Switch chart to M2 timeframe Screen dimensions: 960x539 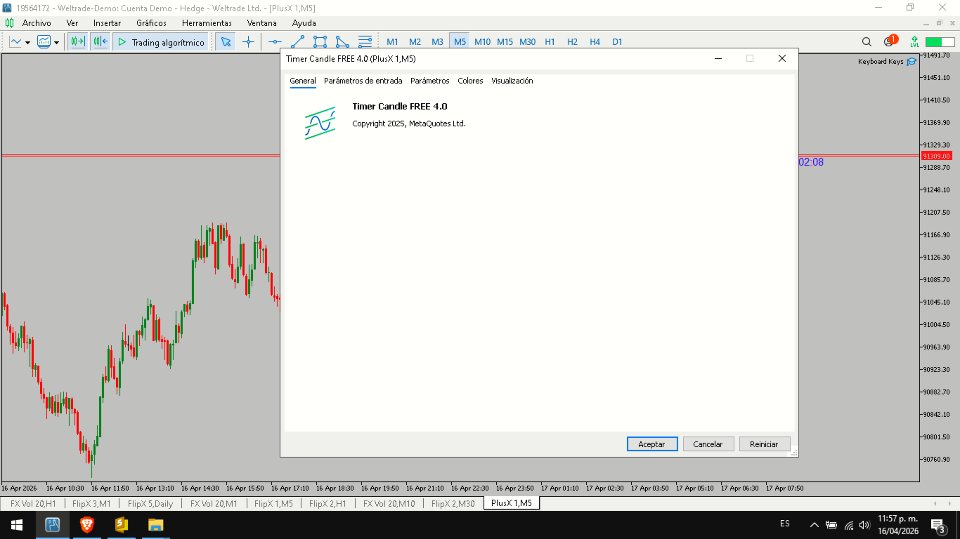(415, 42)
